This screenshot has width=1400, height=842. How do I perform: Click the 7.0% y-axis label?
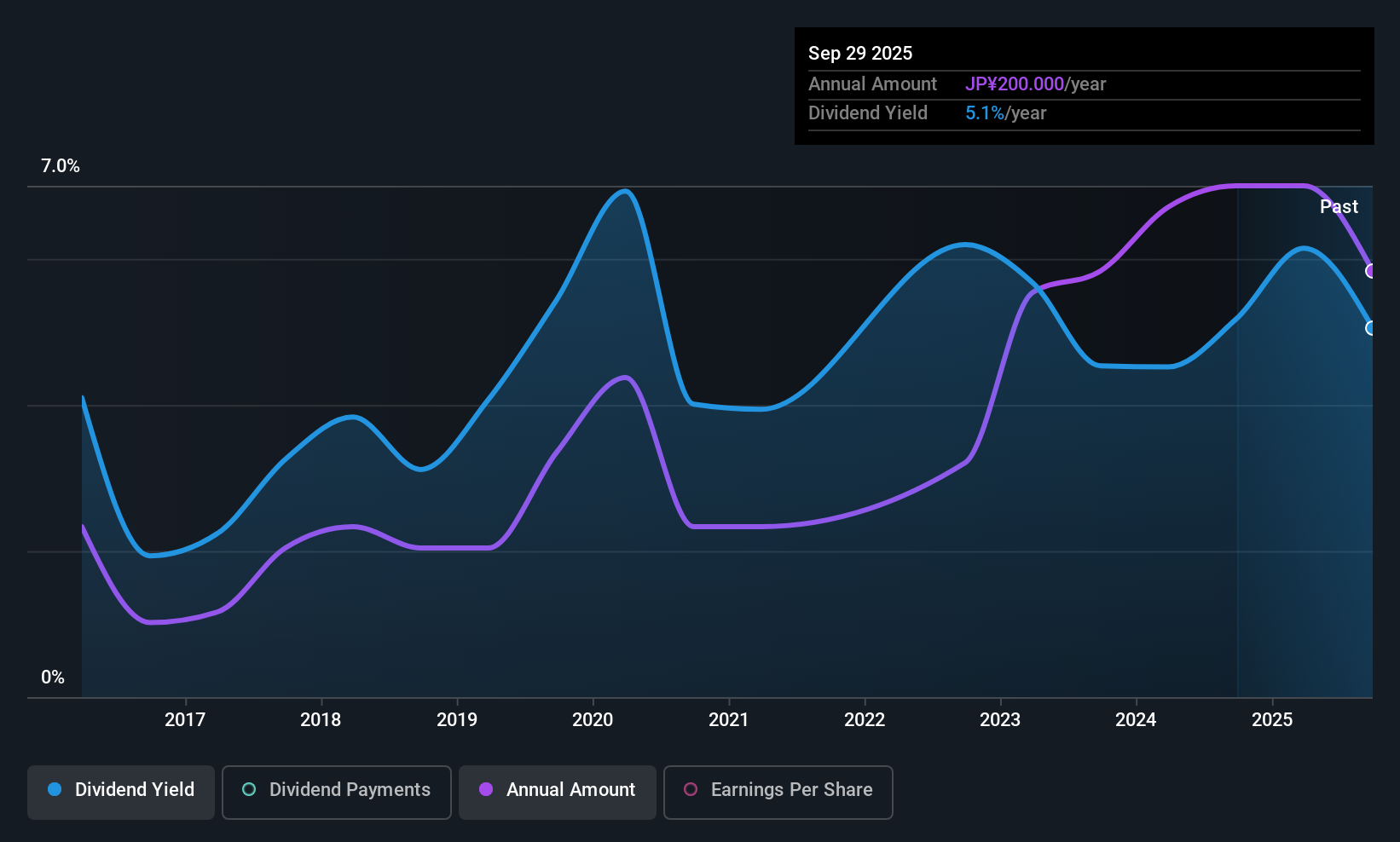pos(61,166)
